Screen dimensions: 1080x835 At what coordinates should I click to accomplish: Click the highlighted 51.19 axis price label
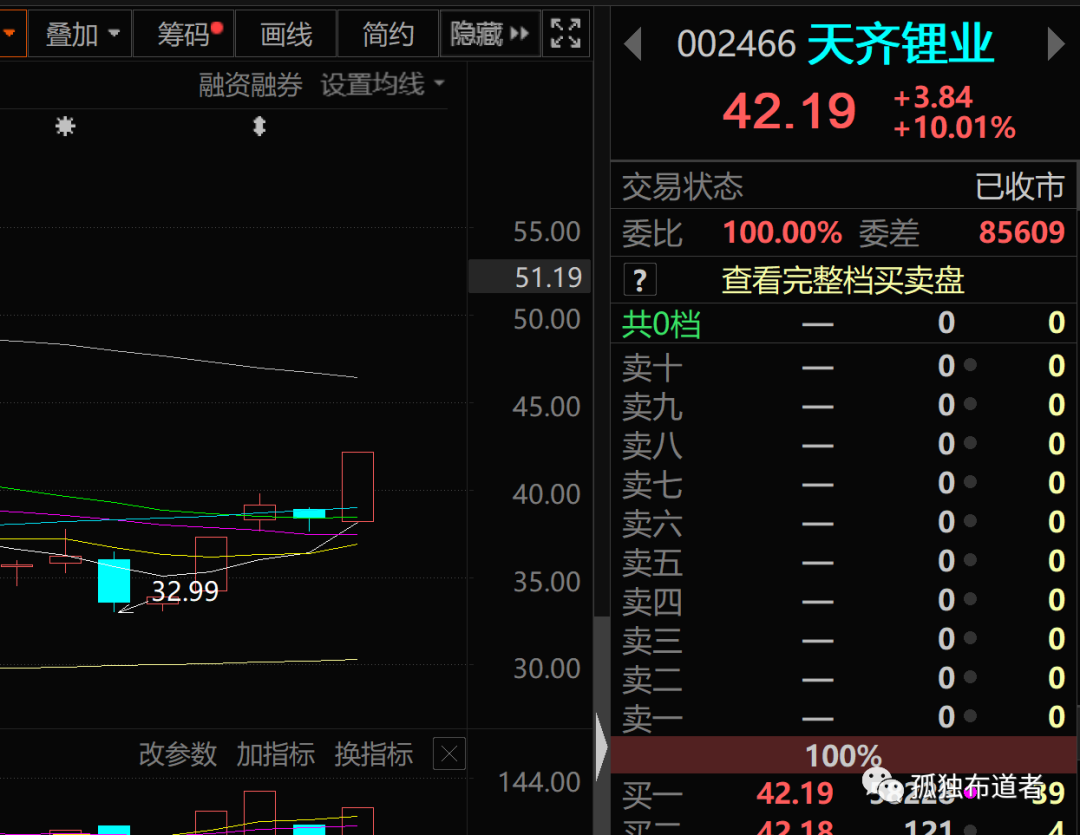click(x=530, y=277)
